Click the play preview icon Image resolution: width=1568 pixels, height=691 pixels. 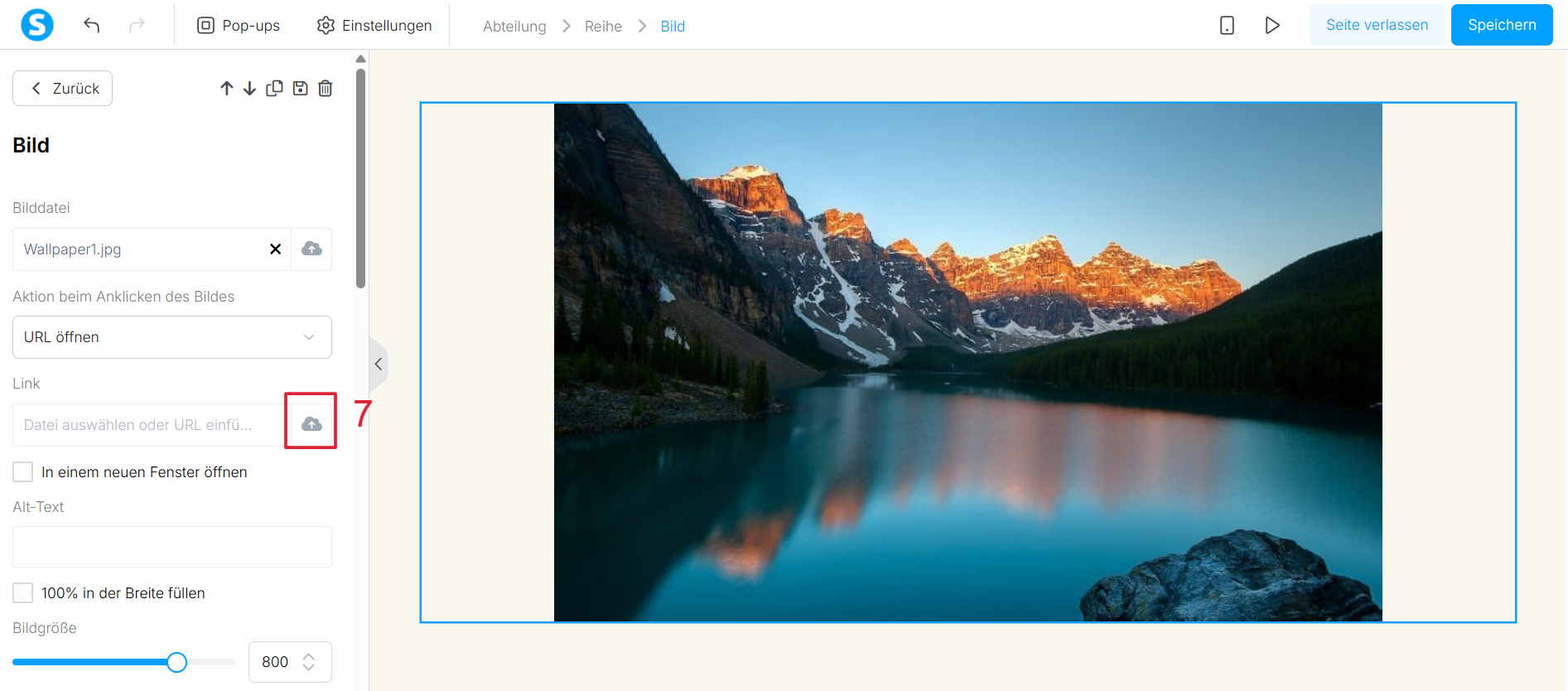[x=1272, y=26]
